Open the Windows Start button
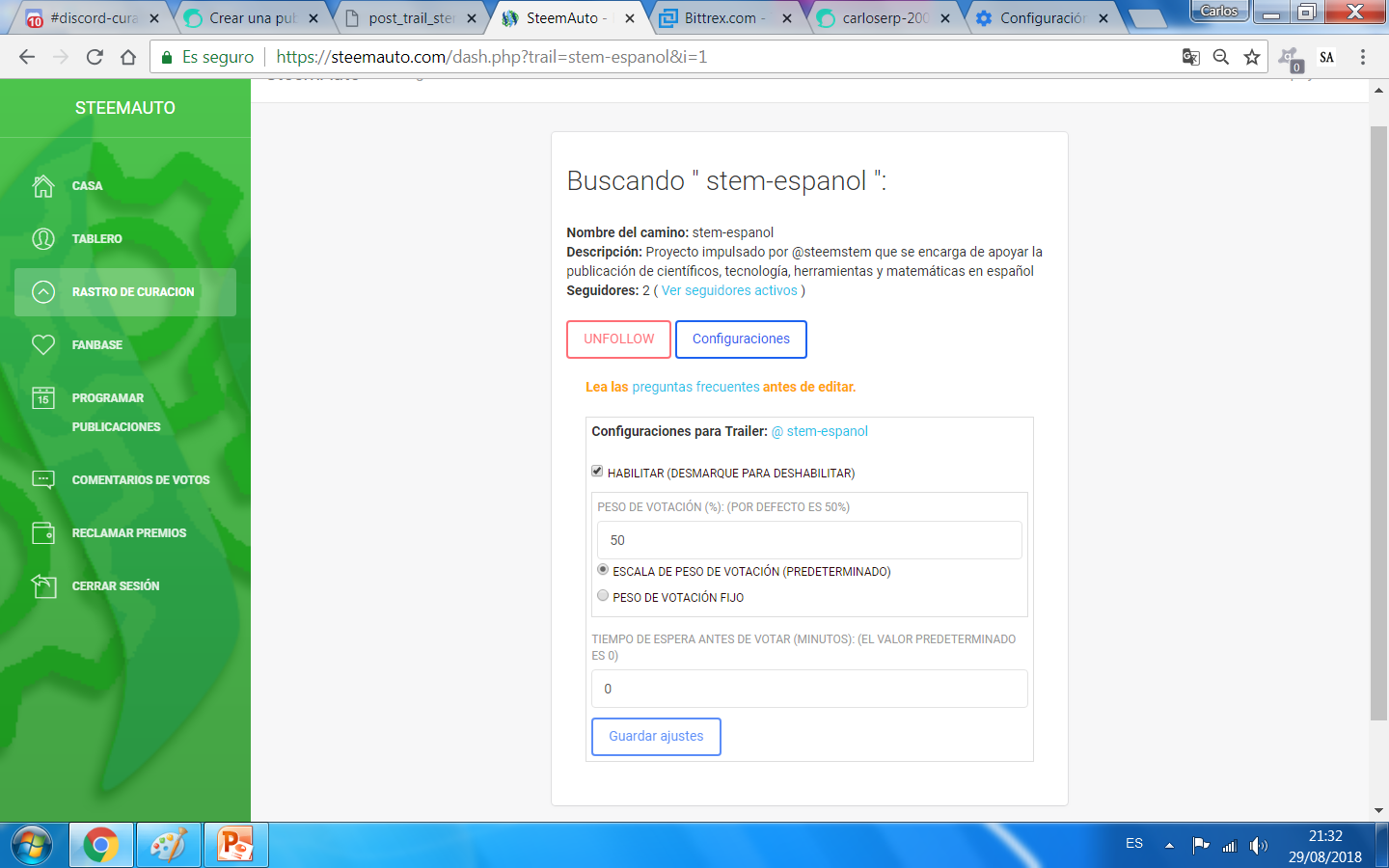1389x868 pixels. click(32, 846)
